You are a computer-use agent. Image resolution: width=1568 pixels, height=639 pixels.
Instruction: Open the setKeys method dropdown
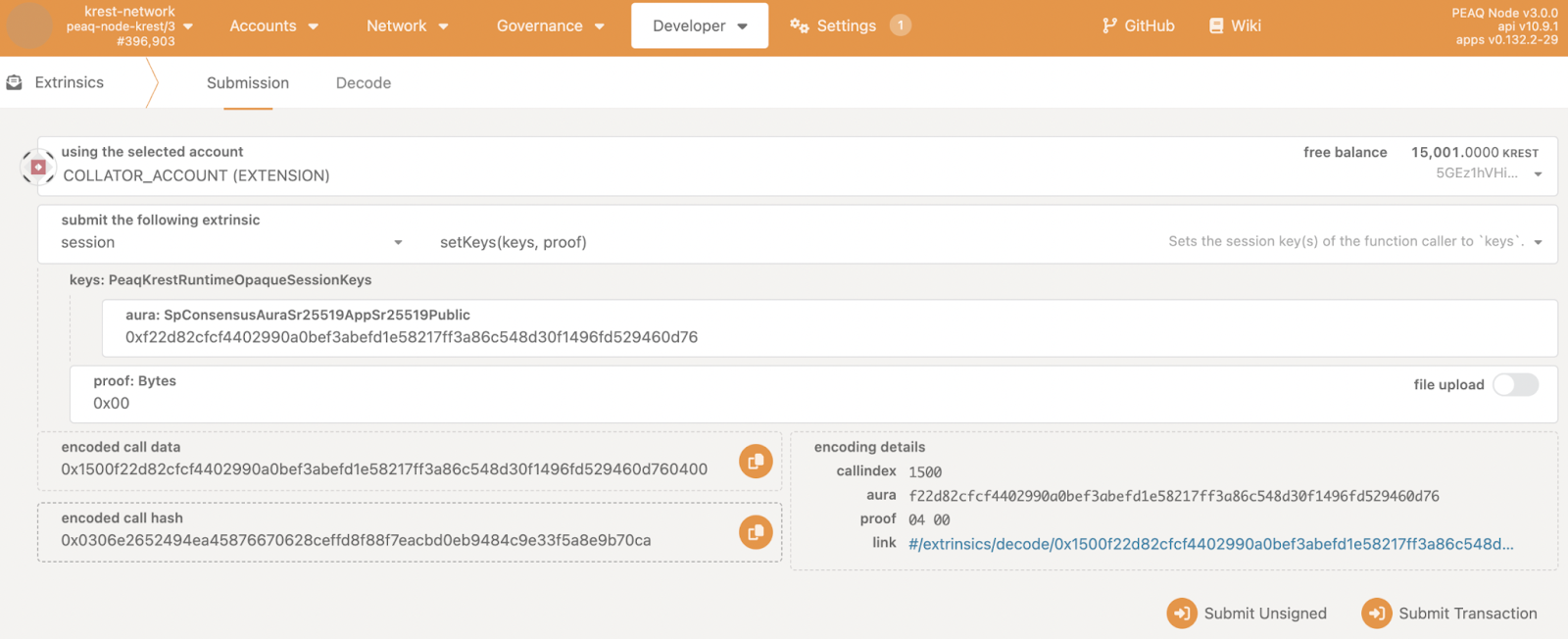click(x=1538, y=243)
